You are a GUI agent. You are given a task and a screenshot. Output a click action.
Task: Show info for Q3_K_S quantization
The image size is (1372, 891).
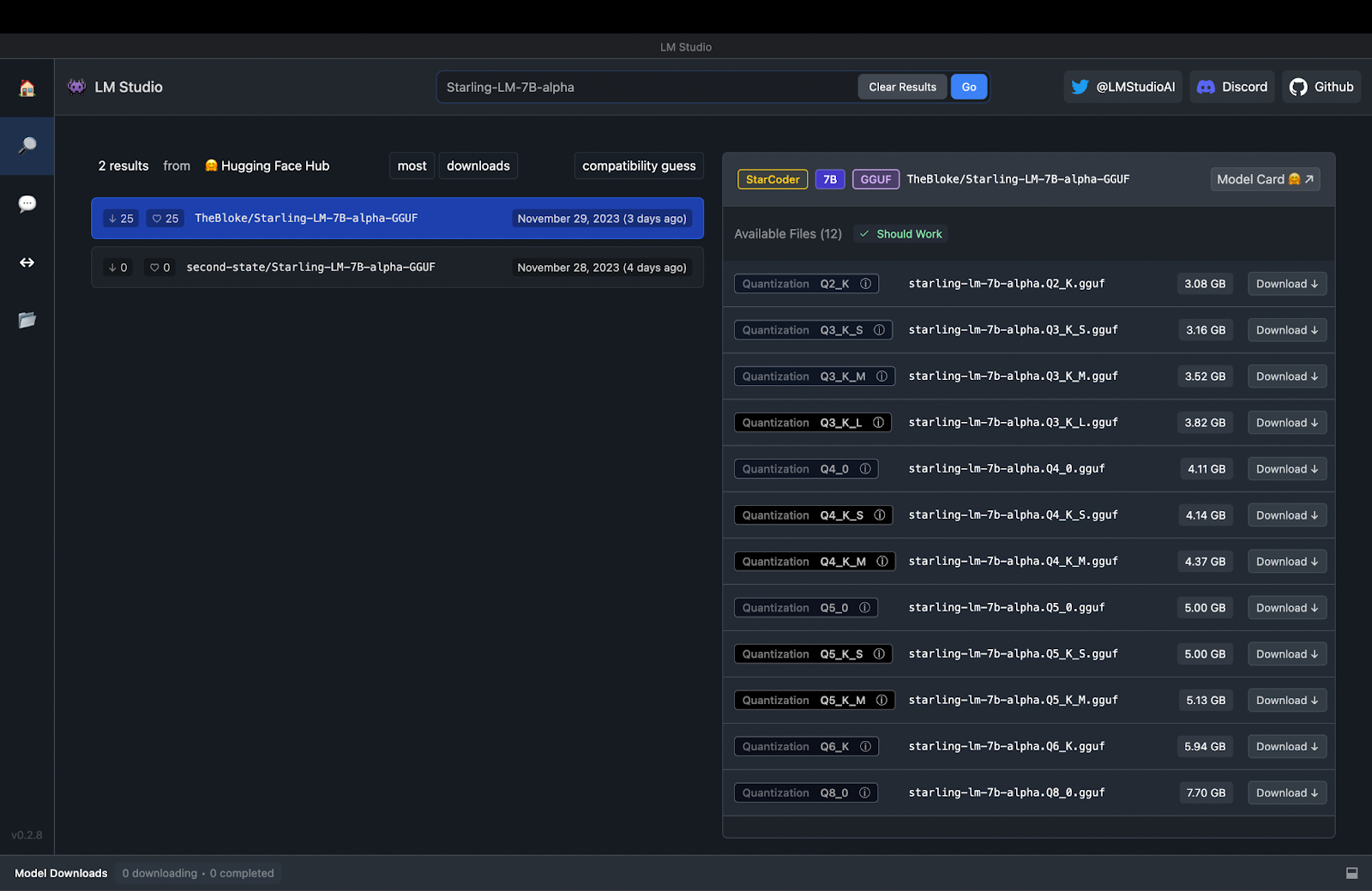point(879,330)
